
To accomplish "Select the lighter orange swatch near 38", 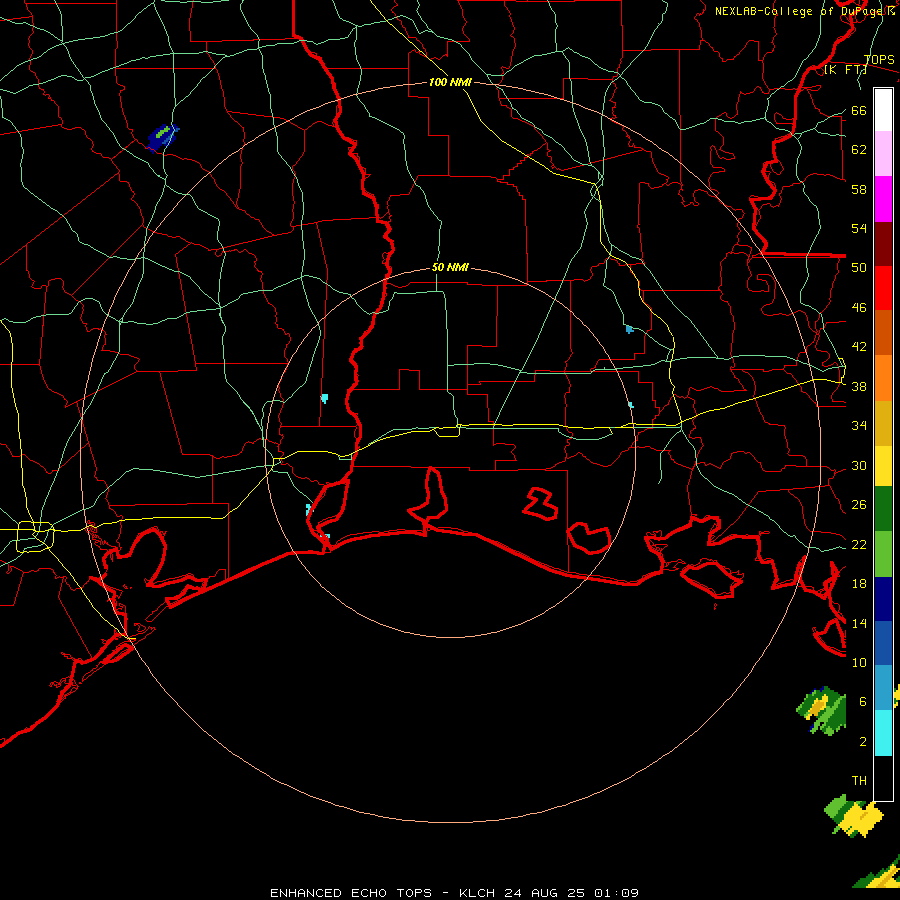I will coord(883,378).
